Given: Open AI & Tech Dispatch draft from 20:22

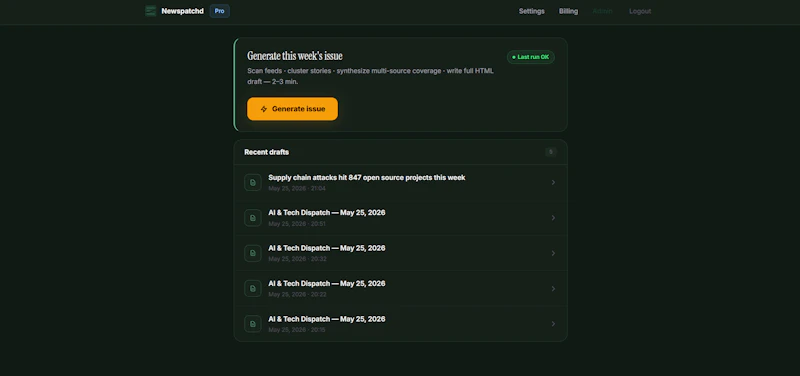Looking at the screenshot, I should (x=401, y=288).
